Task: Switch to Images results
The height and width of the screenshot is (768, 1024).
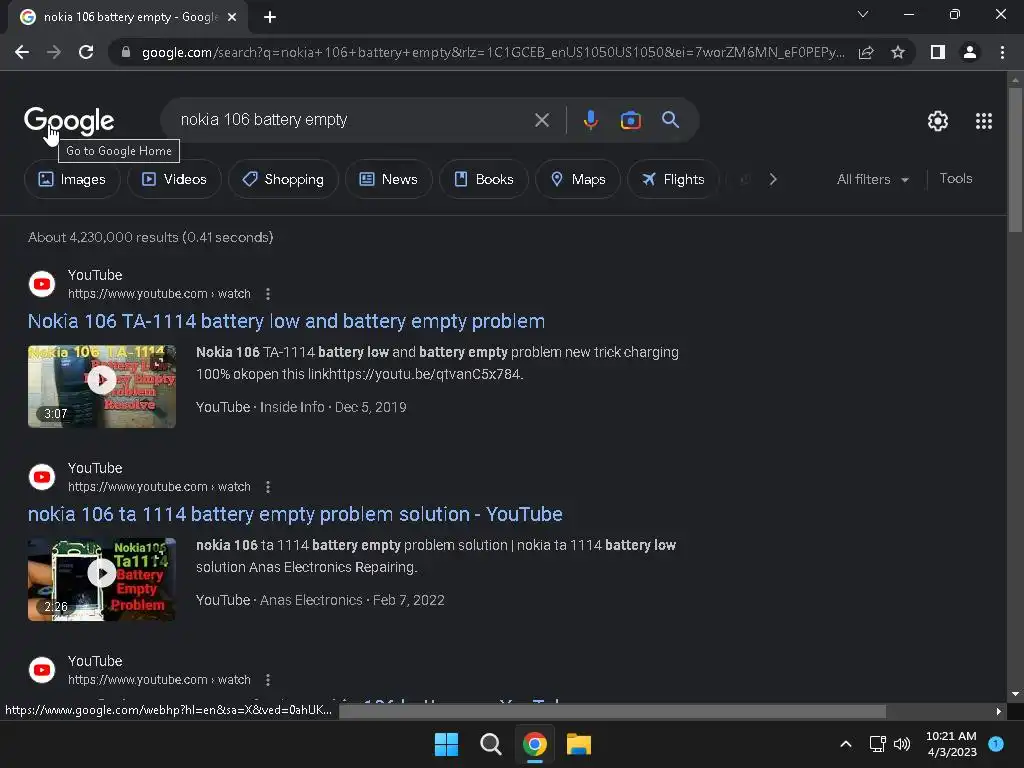Action: pos(72,179)
